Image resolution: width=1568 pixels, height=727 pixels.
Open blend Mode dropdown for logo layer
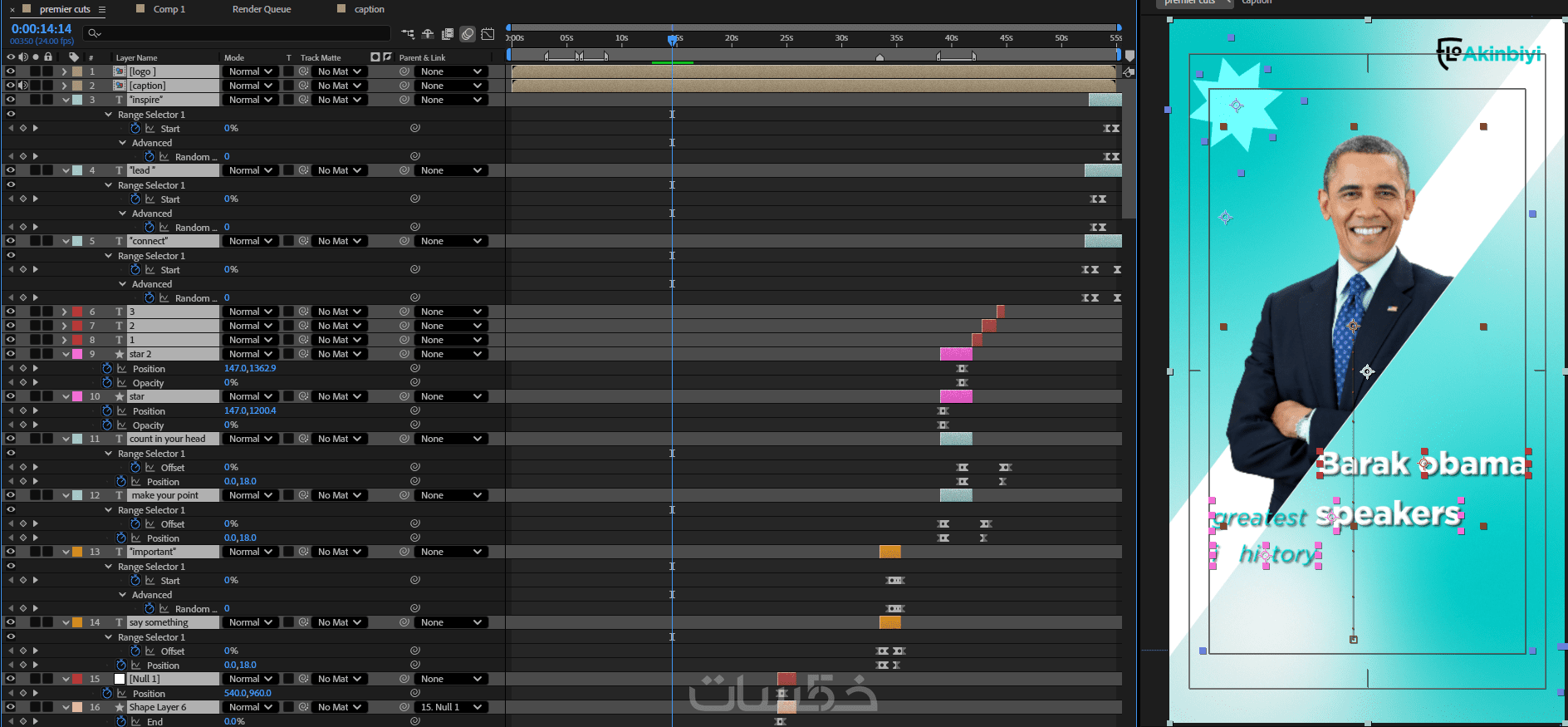pos(249,71)
